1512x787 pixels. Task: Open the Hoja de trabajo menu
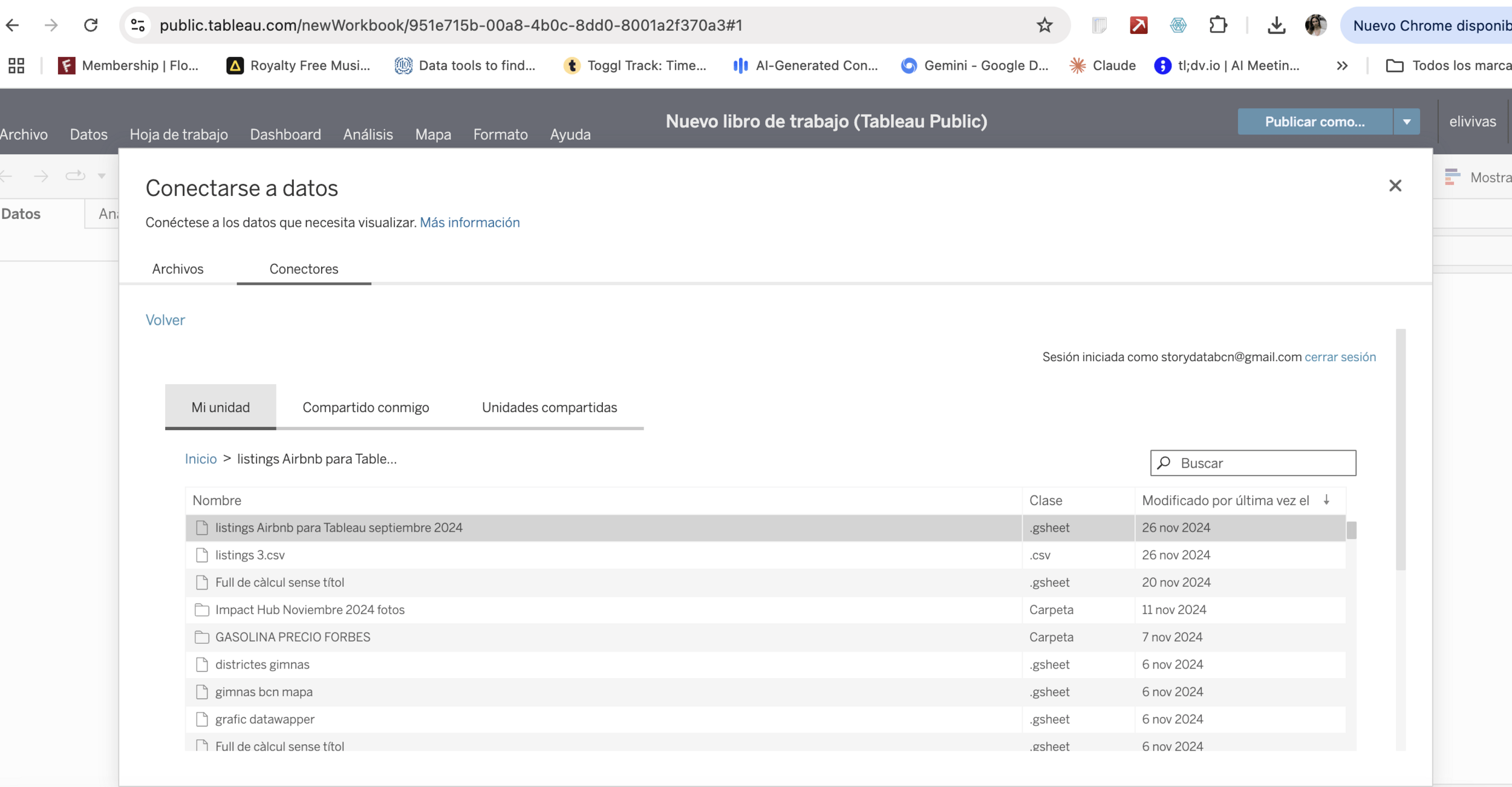[178, 134]
